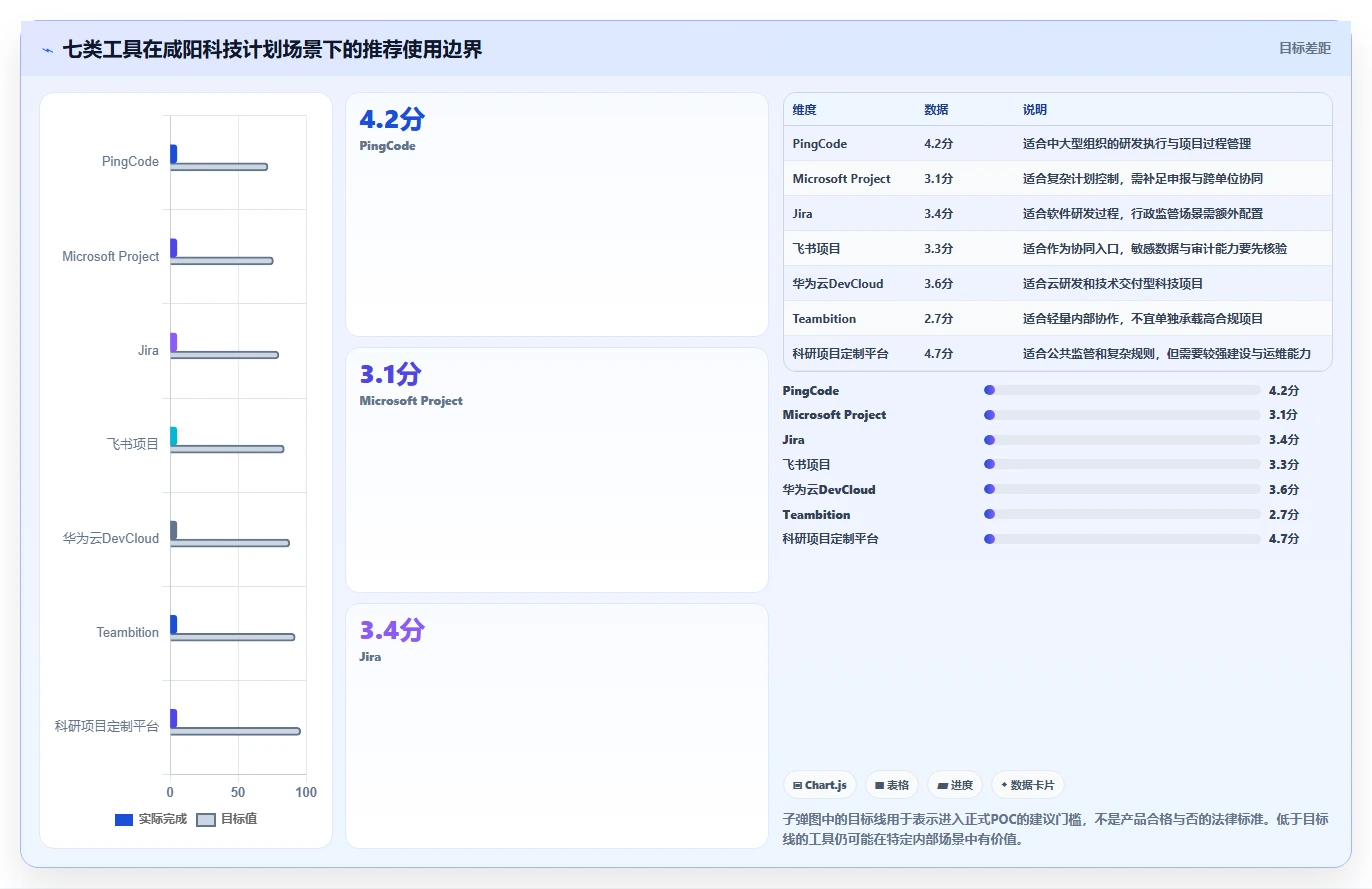Click 适合中大型组织的研发执行与项目过程管理 description
1372x889 pixels.
pyautogui.click(x=1136, y=144)
